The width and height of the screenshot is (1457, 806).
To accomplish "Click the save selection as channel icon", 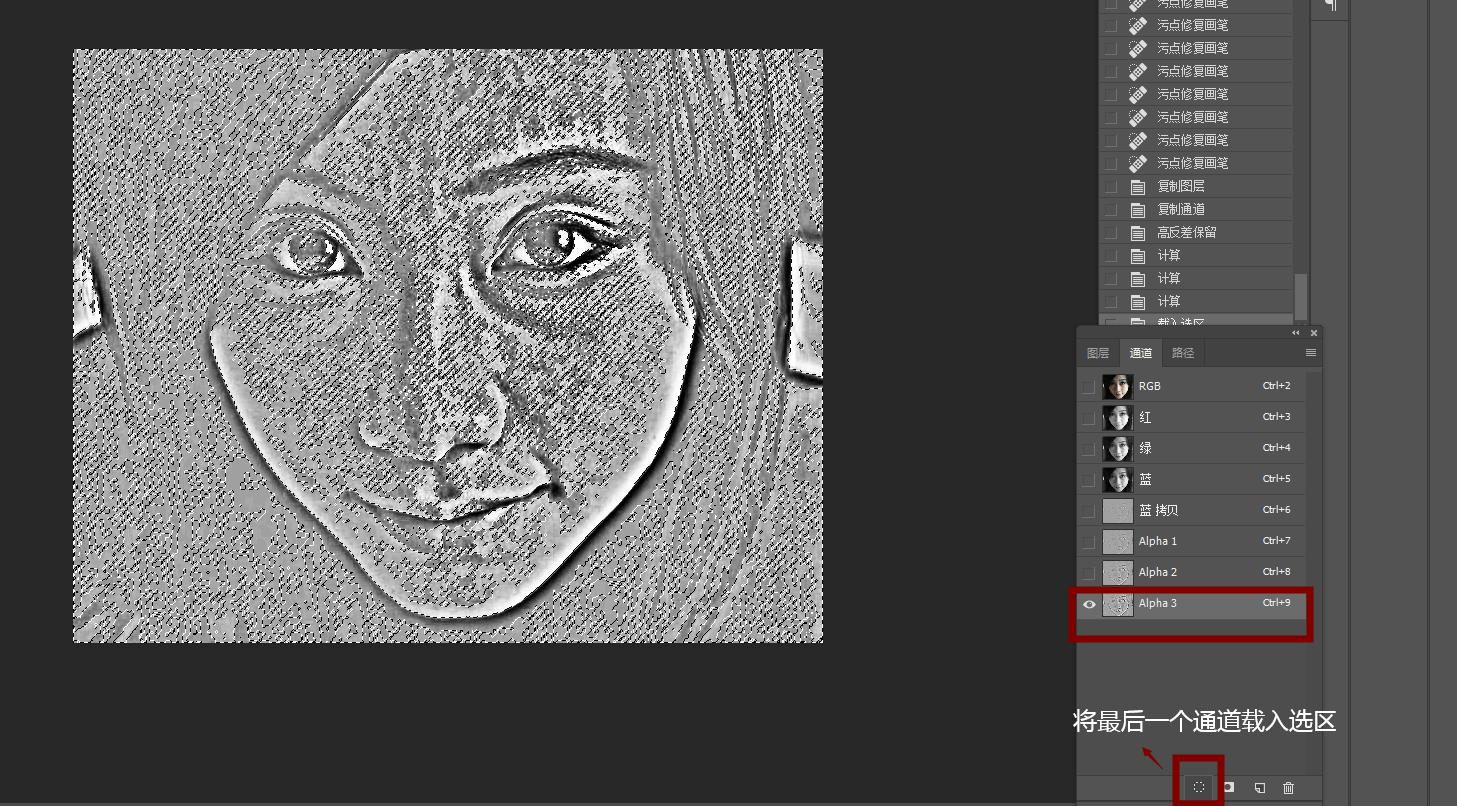I will pos(1229,788).
